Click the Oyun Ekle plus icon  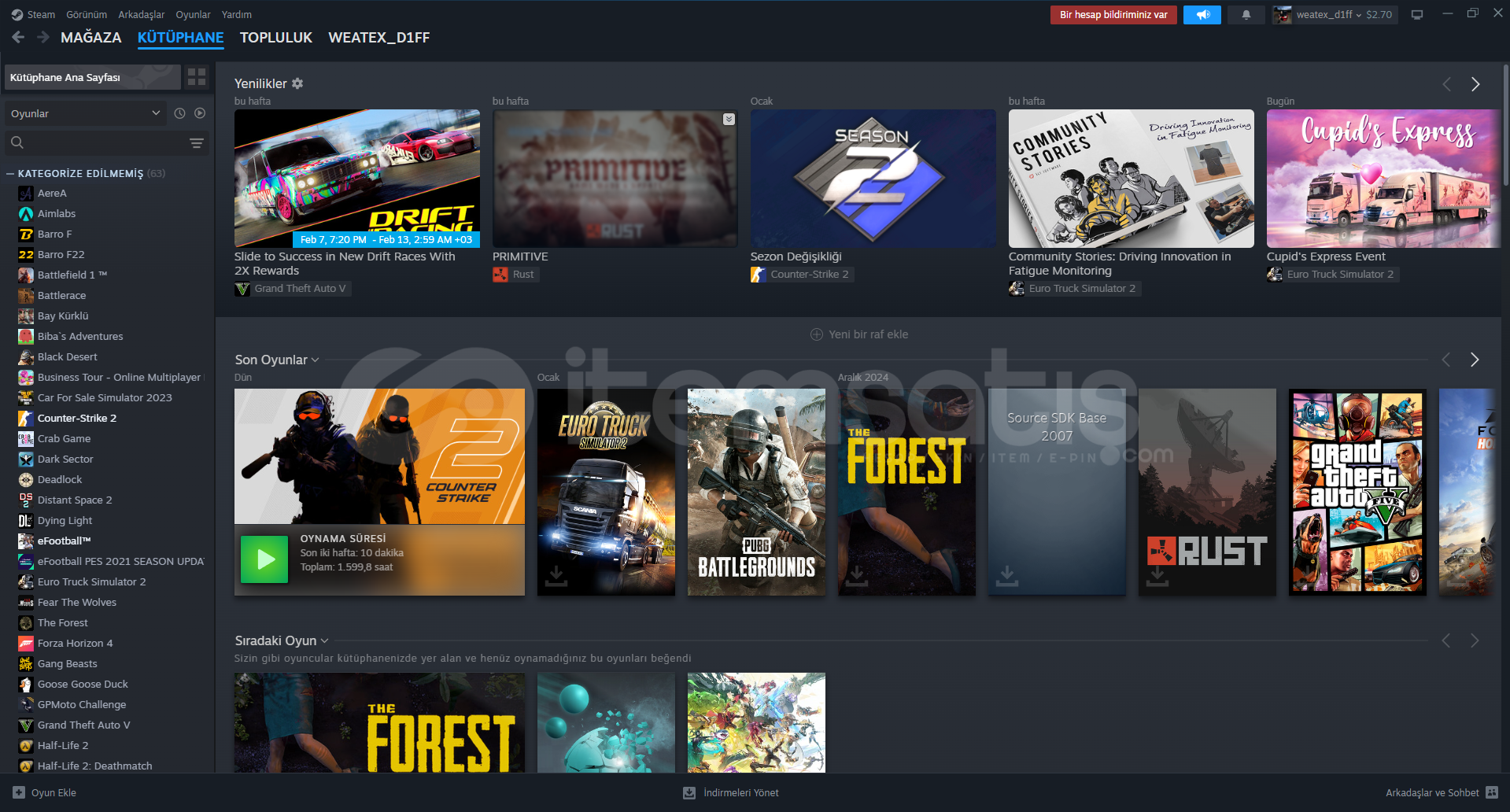pyautogui.click(x=19, y=792)
